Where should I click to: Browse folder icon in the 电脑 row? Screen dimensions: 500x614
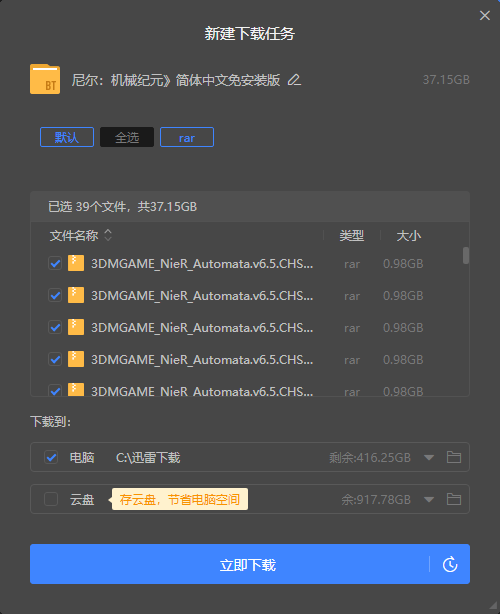454,457
